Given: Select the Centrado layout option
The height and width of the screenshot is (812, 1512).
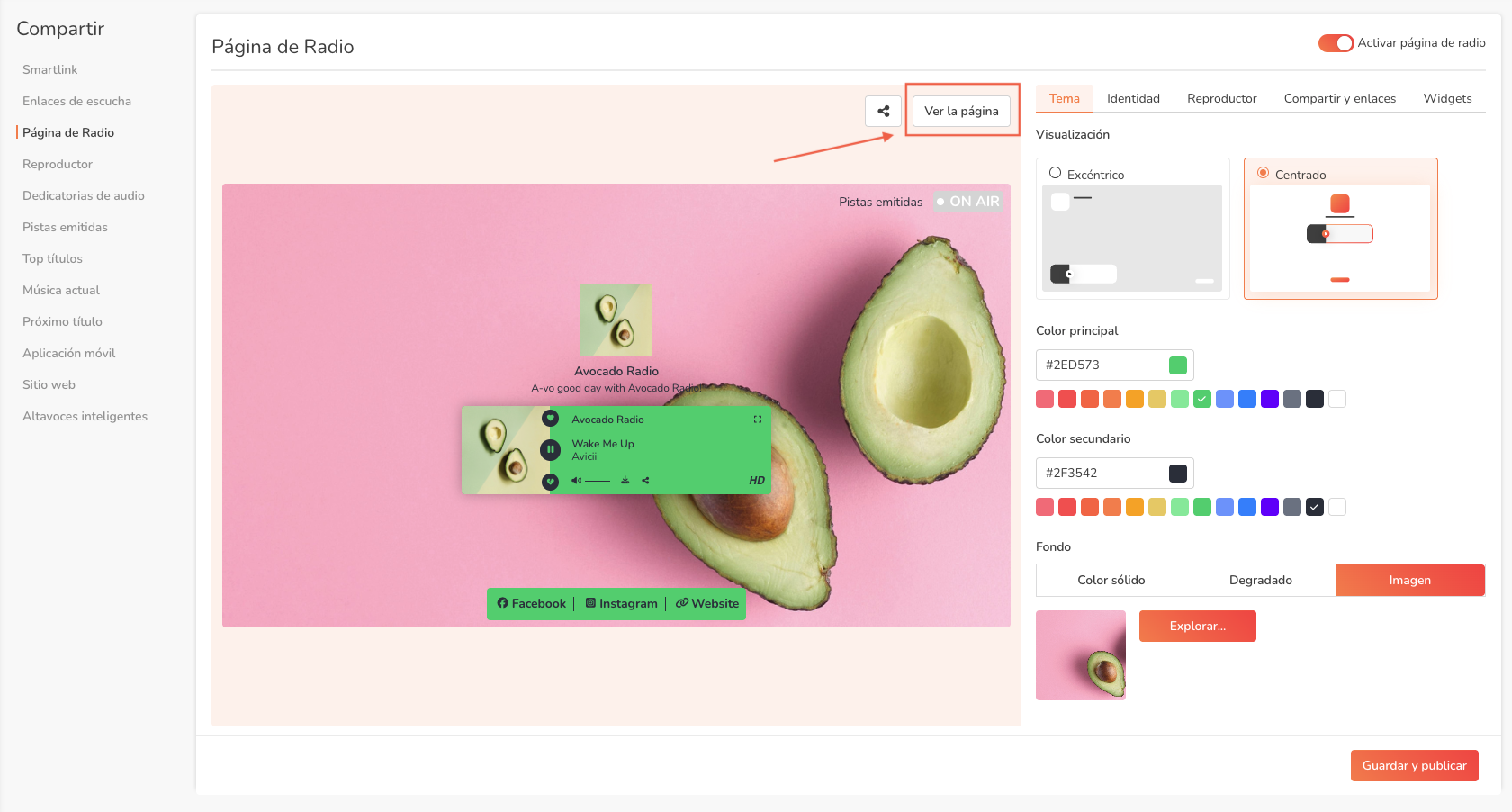Looking at the screenshot, I should tap(1340, 229).
